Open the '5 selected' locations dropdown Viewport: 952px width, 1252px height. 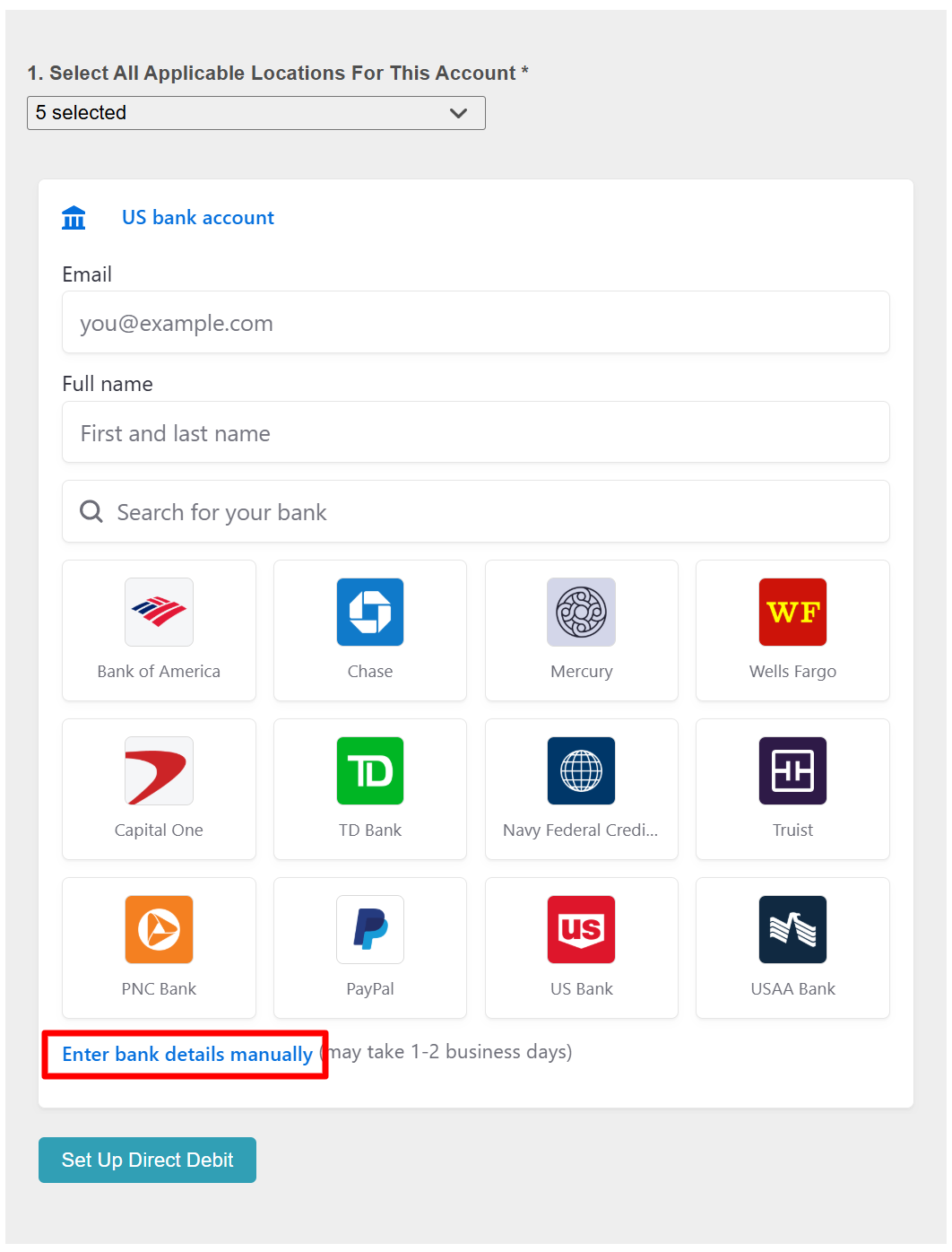click(x=256, y=113)
